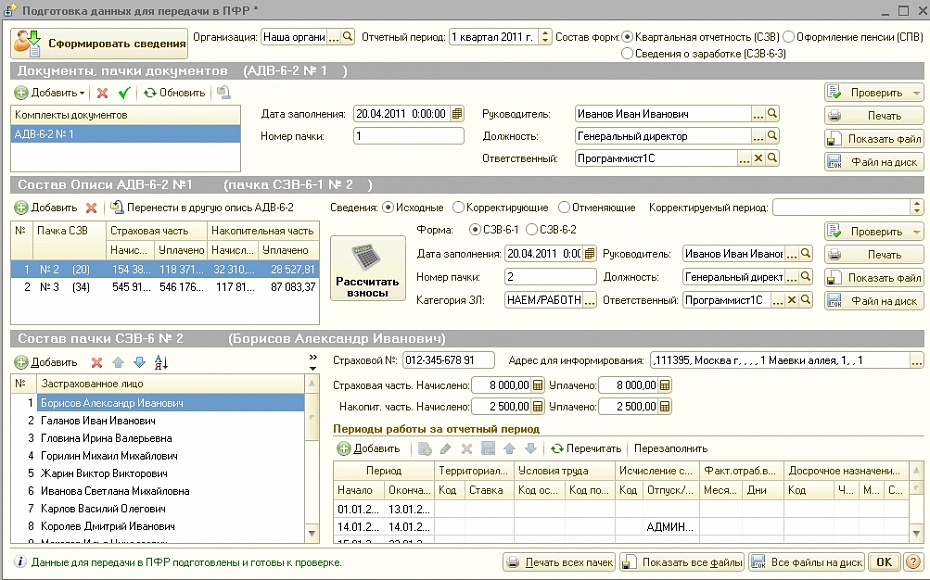
Task: Add a pack to Состав Описи АДВ-6-2
Action: pyautogui.click(x=46, y=208)
